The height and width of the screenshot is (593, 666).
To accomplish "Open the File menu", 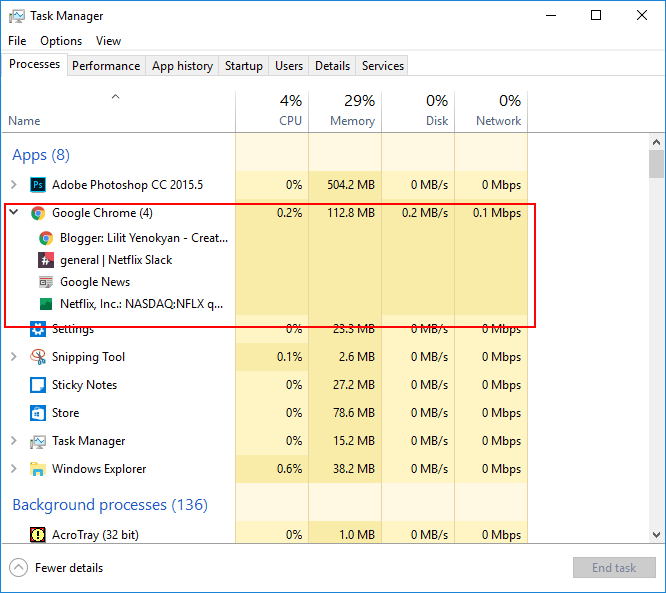I will coord(17,41).
